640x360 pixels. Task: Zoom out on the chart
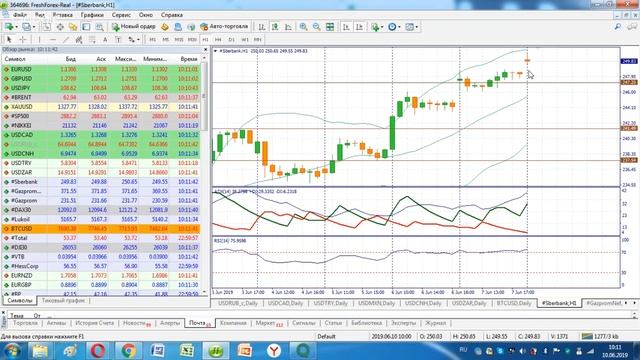click(316, 27)
